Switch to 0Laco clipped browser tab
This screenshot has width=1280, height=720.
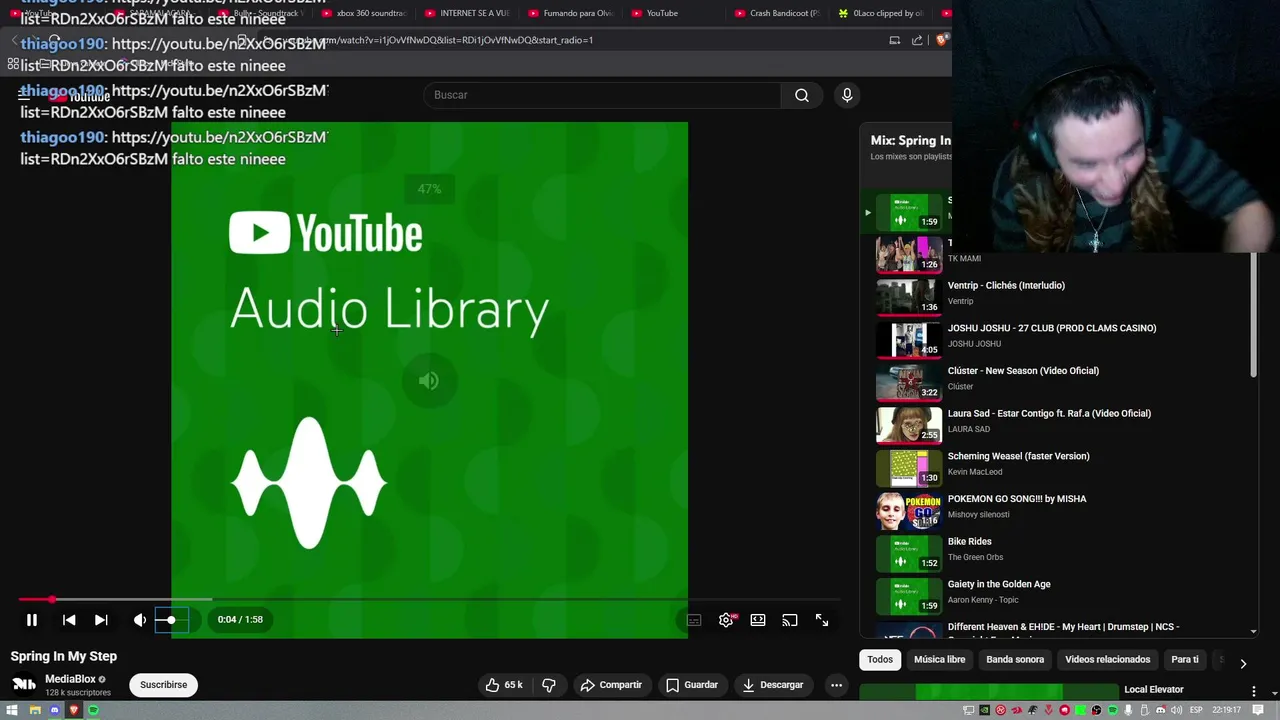point(881,13)
